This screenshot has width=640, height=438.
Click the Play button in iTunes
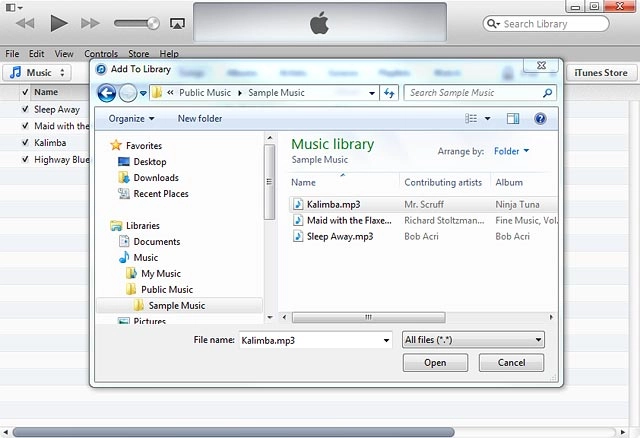coord(59,22)
